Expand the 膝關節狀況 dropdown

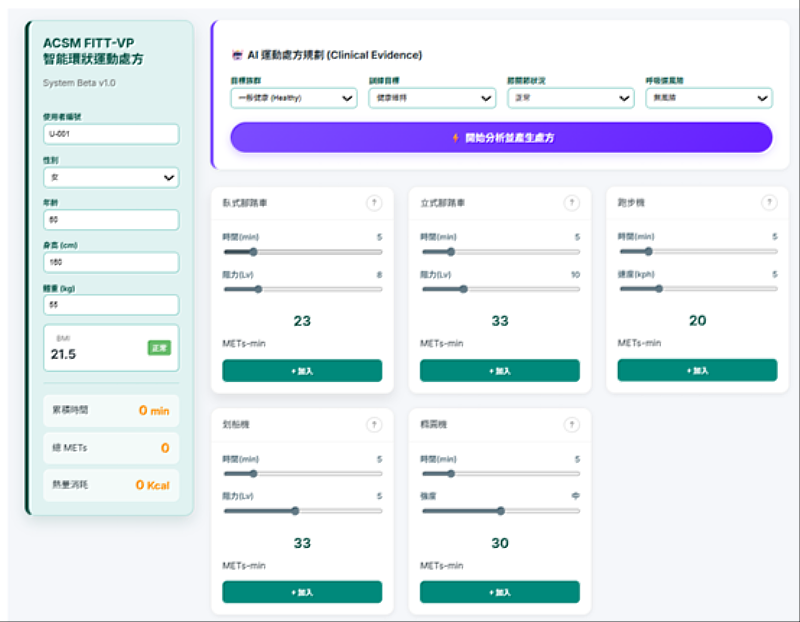pyautogui.click(x=570, y=98)
